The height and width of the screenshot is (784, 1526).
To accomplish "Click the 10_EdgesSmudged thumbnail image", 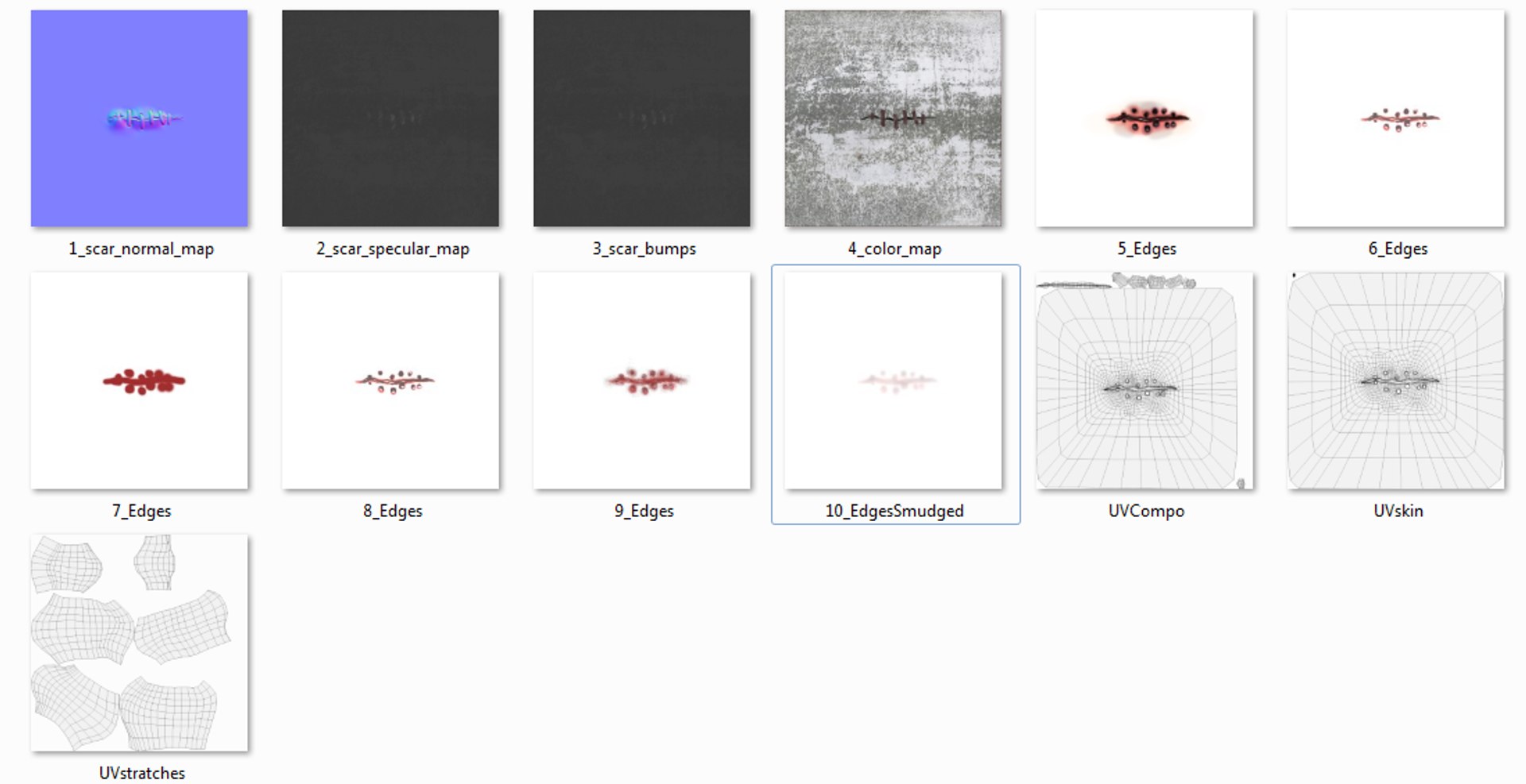I will [x=893, y=380].
